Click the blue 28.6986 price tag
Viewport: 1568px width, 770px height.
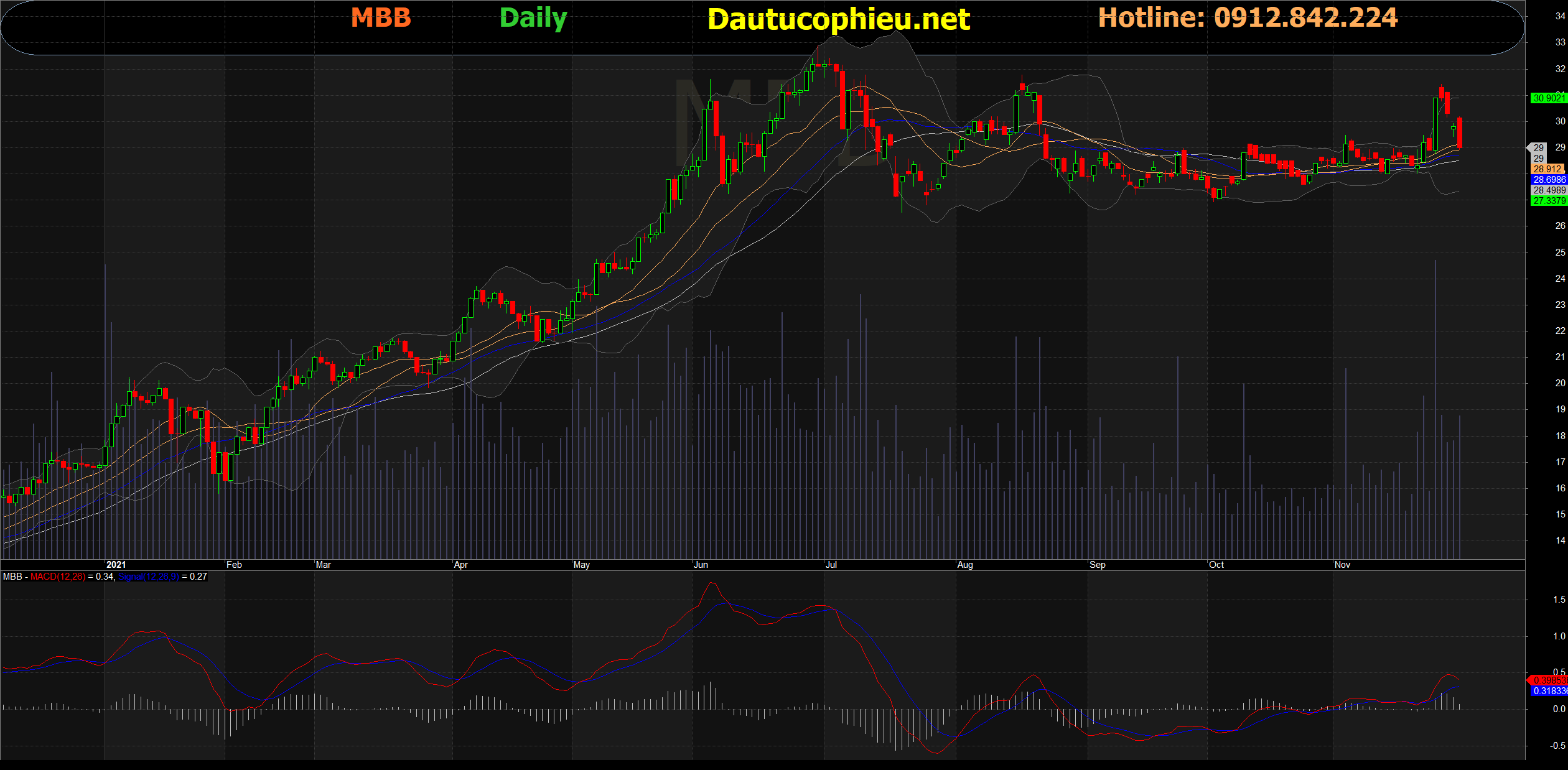[x=1548, y=180]
